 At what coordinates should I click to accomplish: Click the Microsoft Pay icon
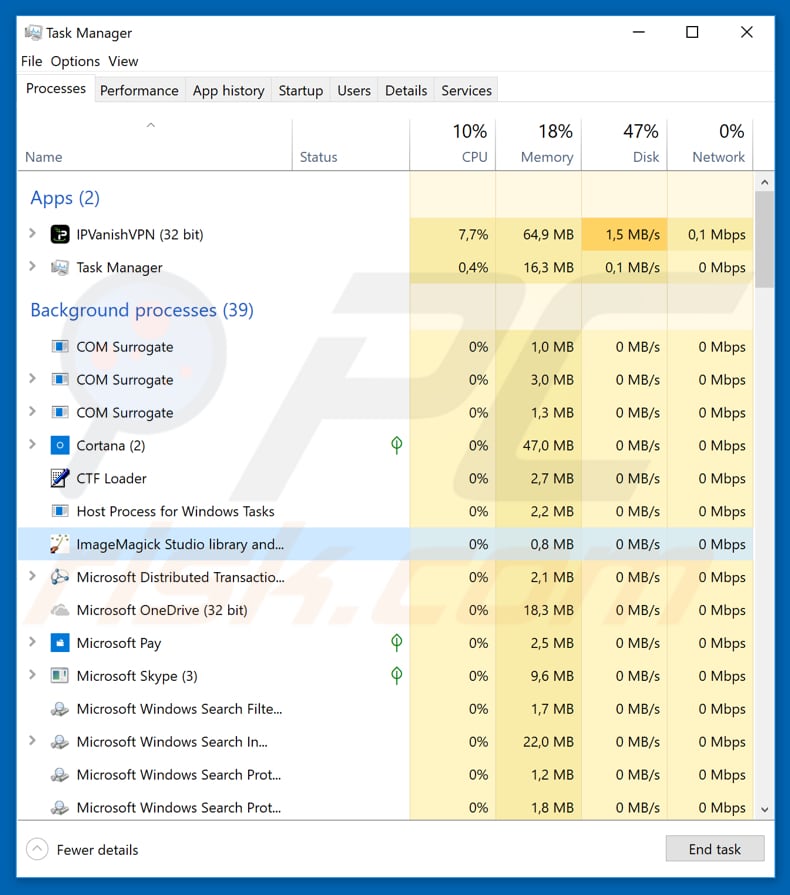coord(60,643)
